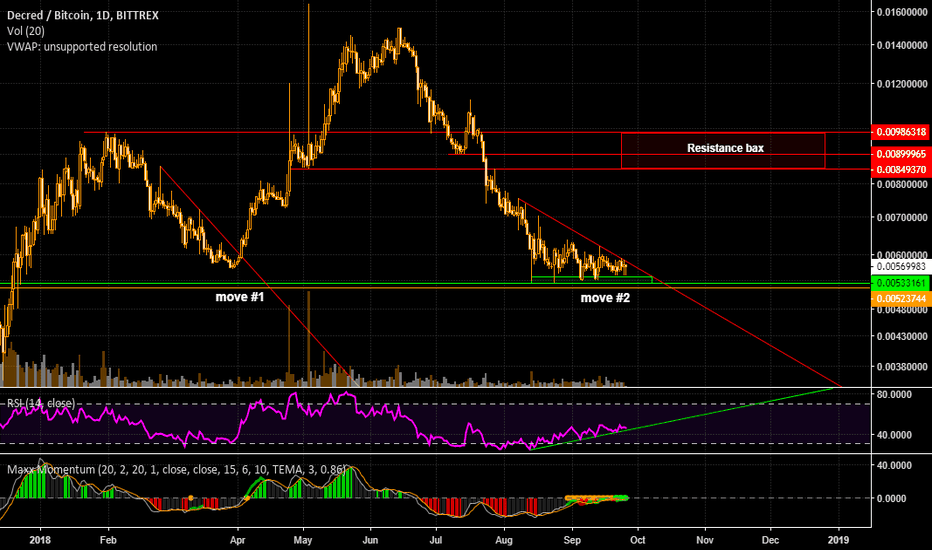Click the Oct label on time axis
The image size is (932, 550).
(638, 540)
